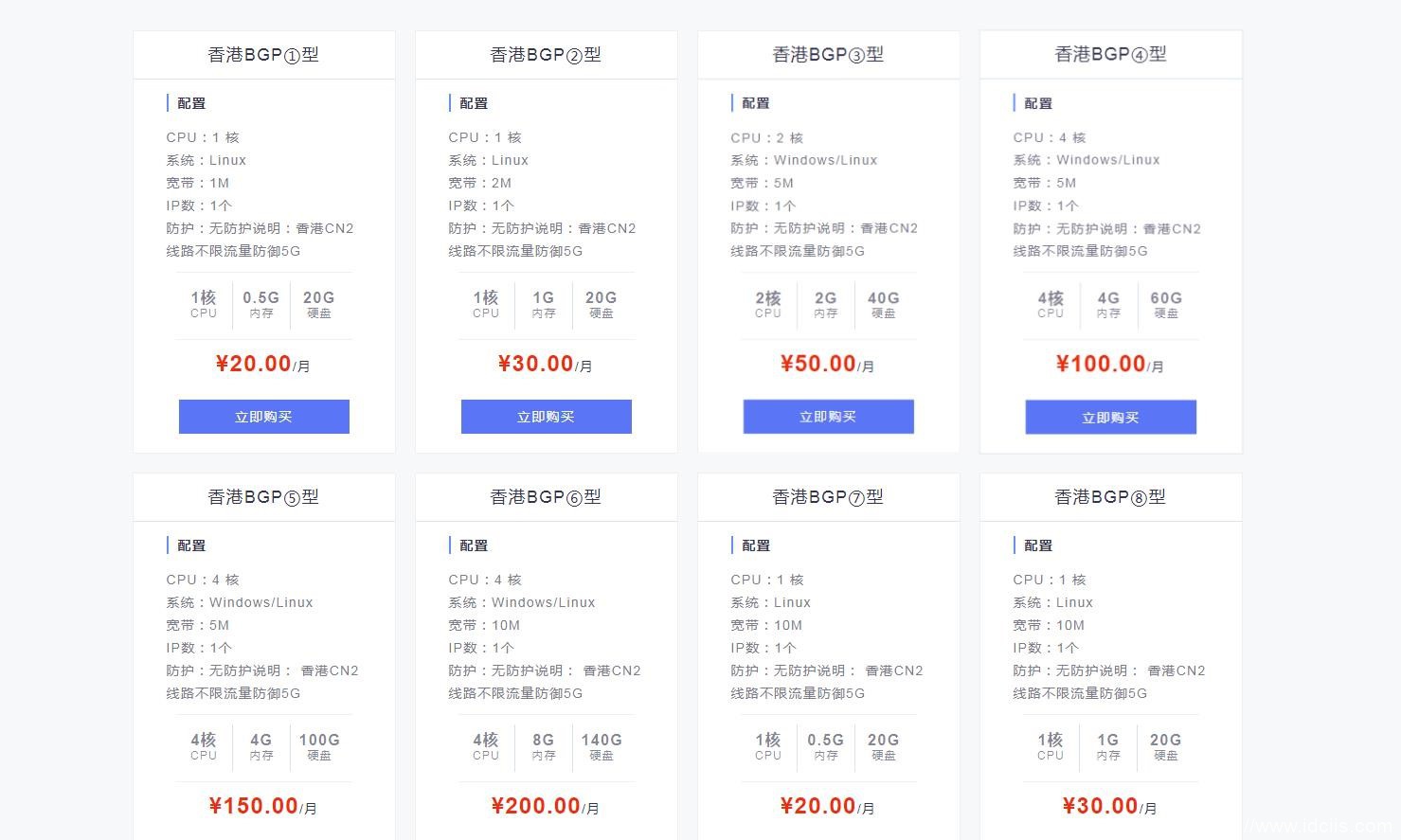Open the 香港BGP⑤型 plan title

263,497
